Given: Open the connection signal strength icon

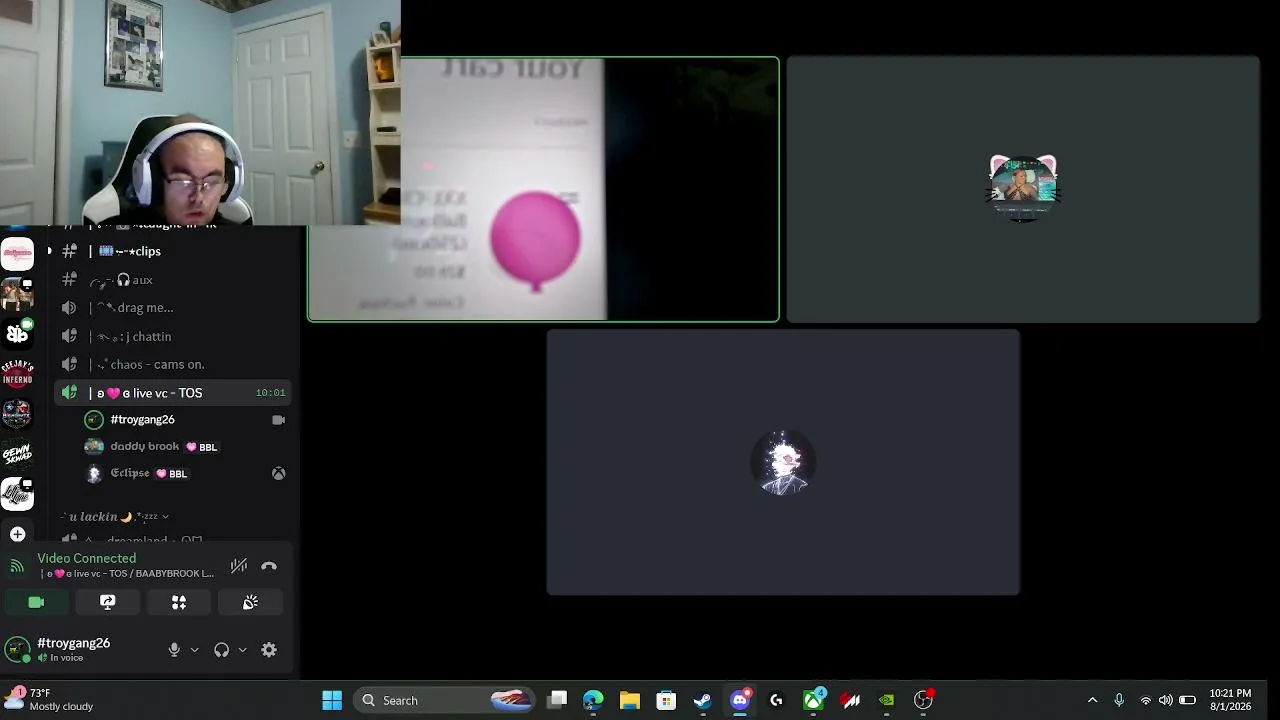Looking at the screenshot, I should [x=17, y=566].
